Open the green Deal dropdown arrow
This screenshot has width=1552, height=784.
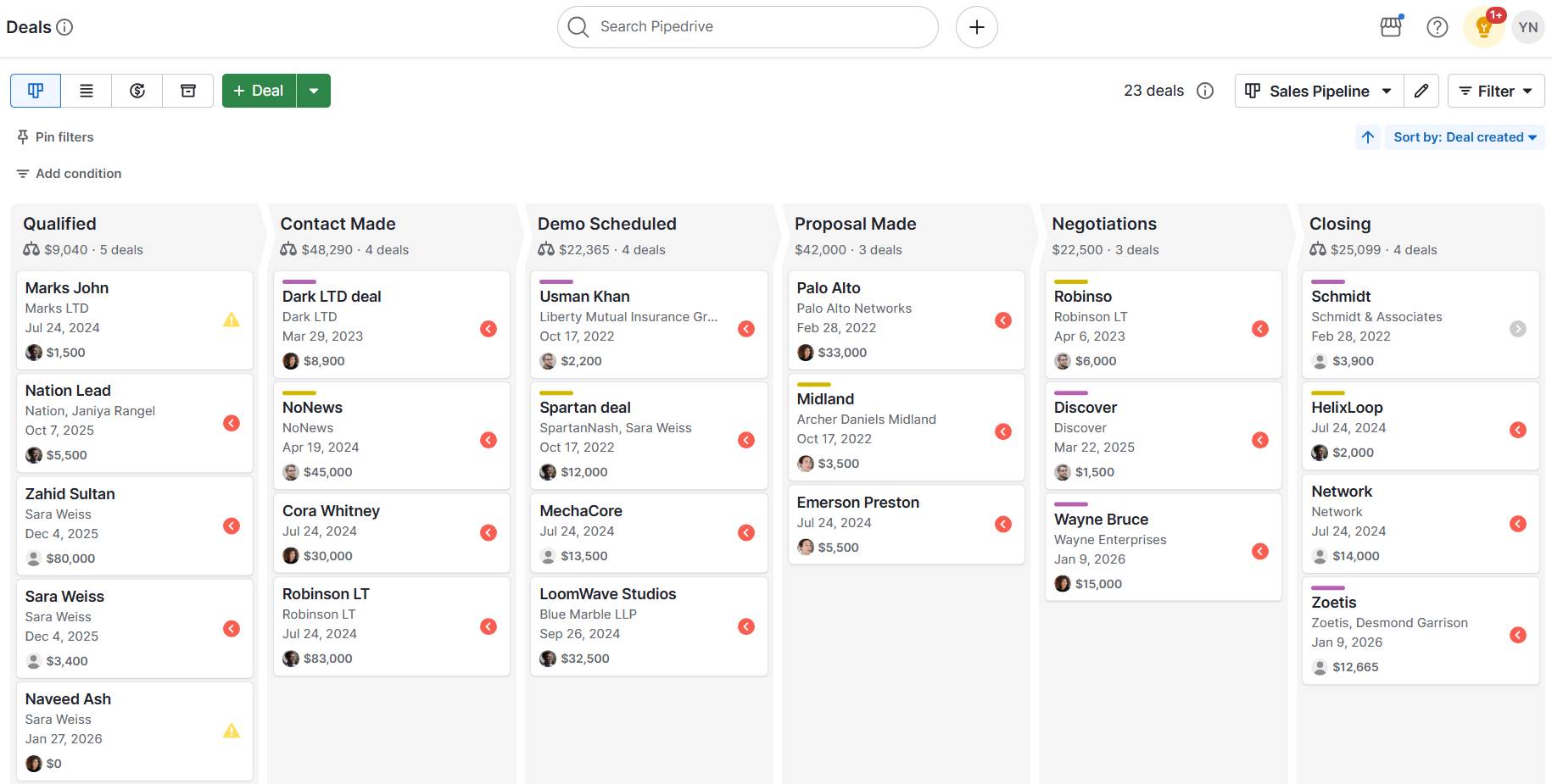click(314, 90)
